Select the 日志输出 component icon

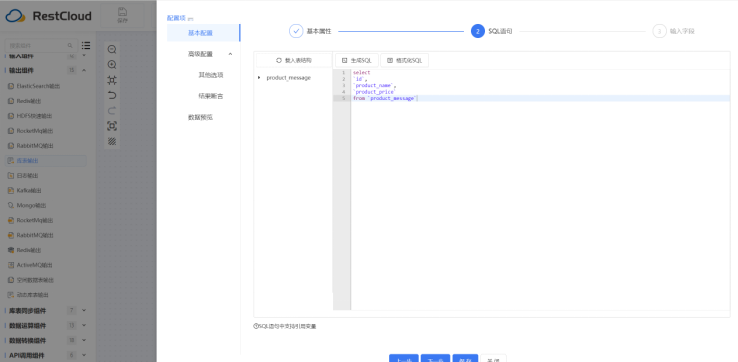(11, 176)
